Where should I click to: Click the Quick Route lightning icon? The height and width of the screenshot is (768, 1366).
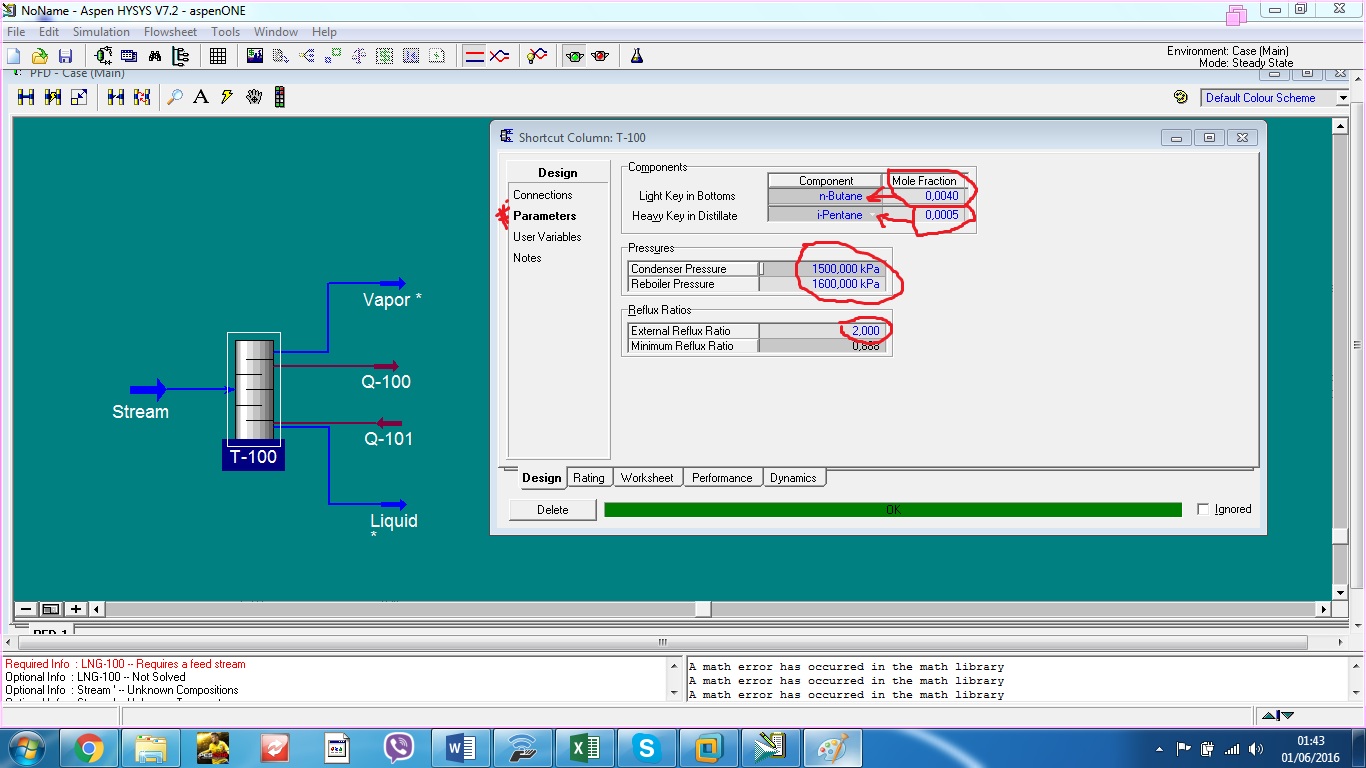[227, 97]
